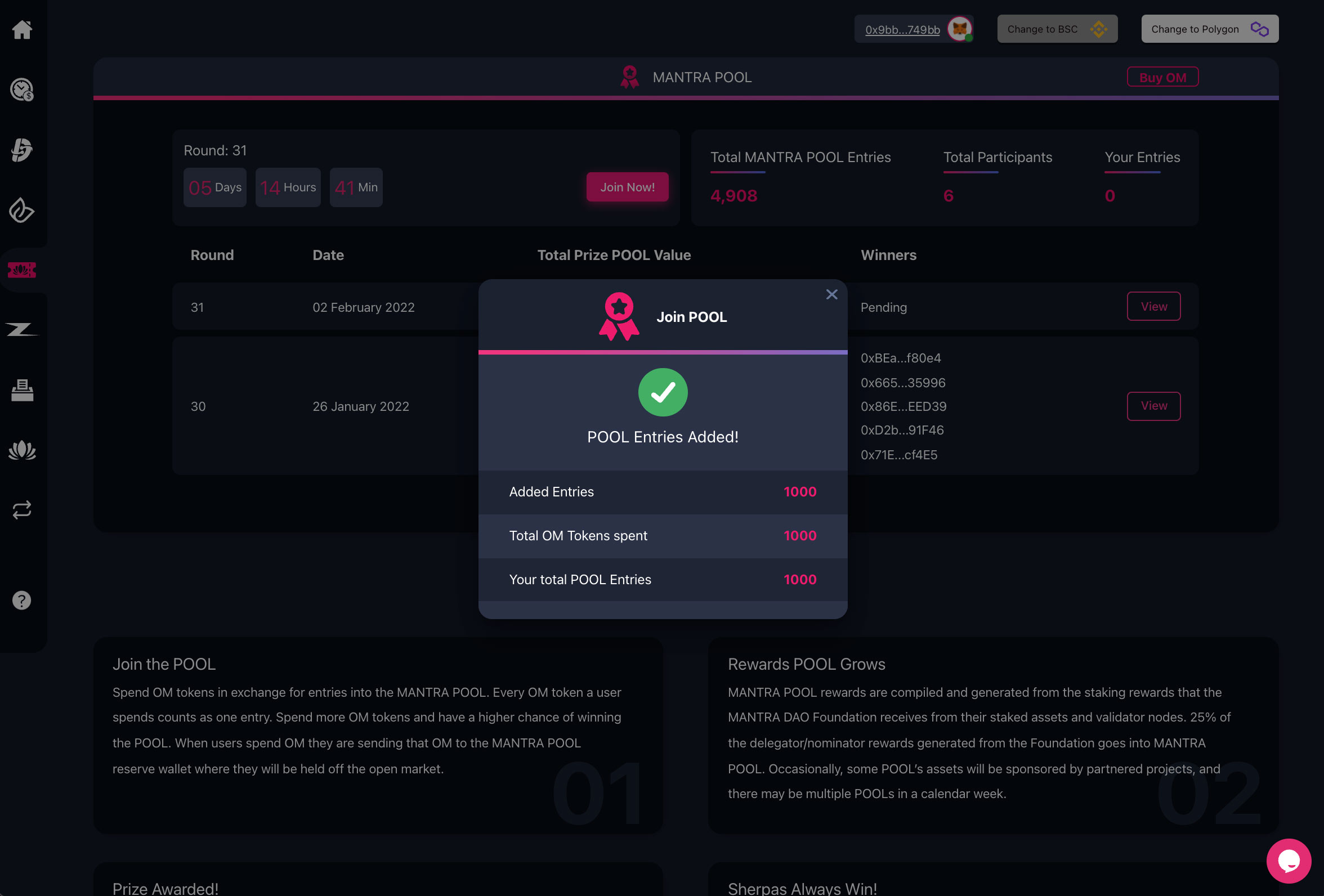This screenshot has height=896, width=1324.
Task: Click winner address 0xBEa...f80e4
Action: [x=901, y=359]
